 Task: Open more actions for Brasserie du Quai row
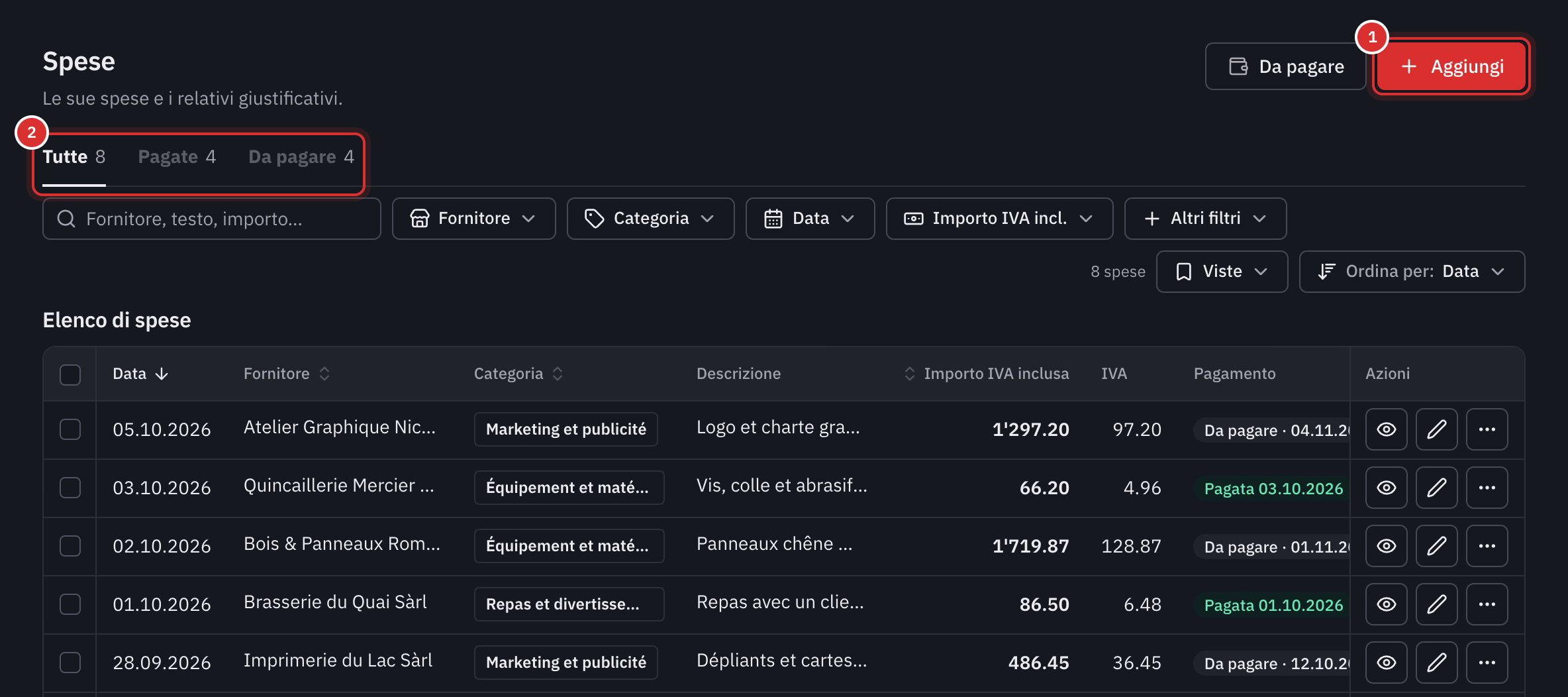pos(1487,604)
